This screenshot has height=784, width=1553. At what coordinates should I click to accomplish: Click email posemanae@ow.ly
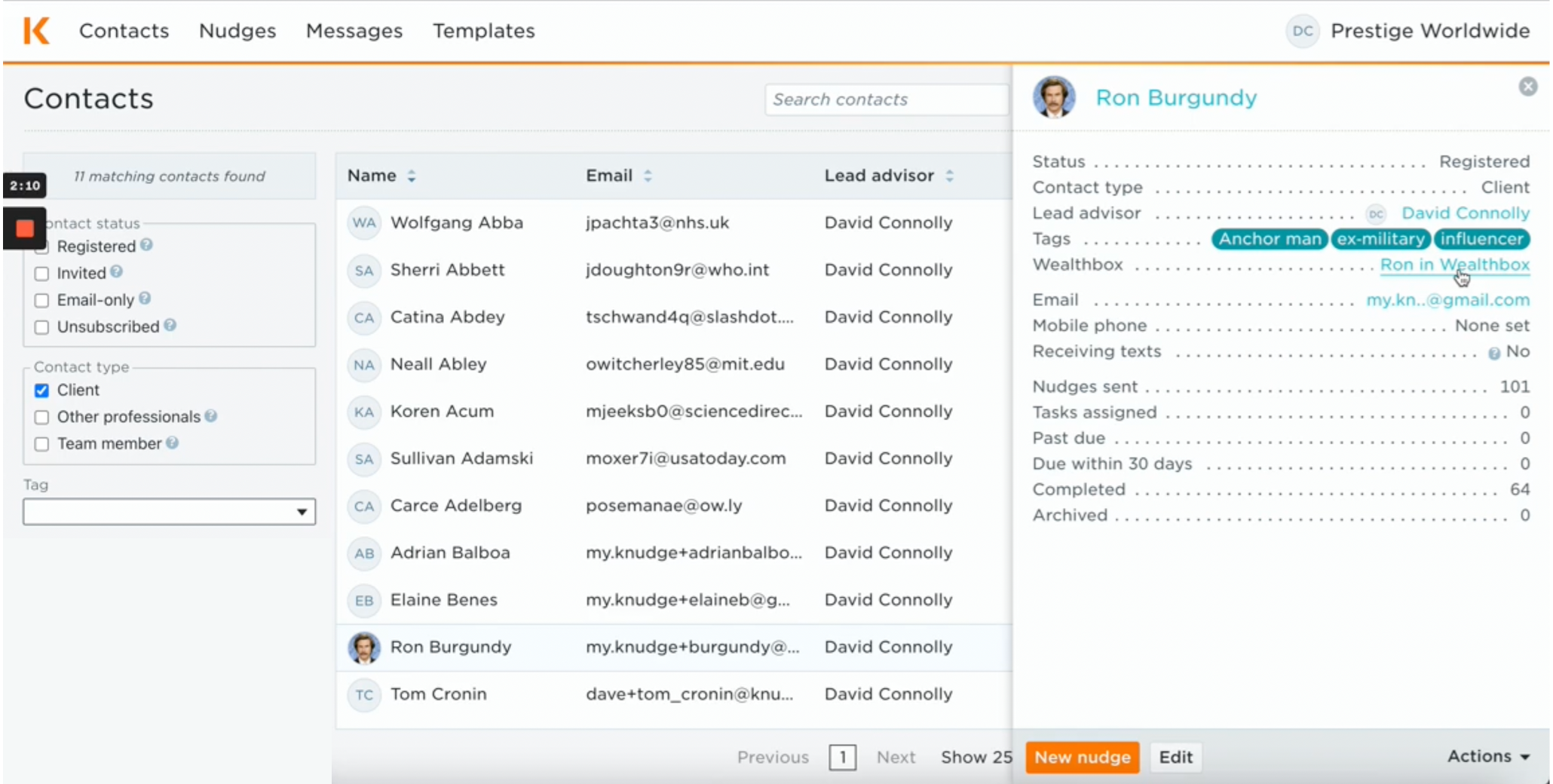663,506
